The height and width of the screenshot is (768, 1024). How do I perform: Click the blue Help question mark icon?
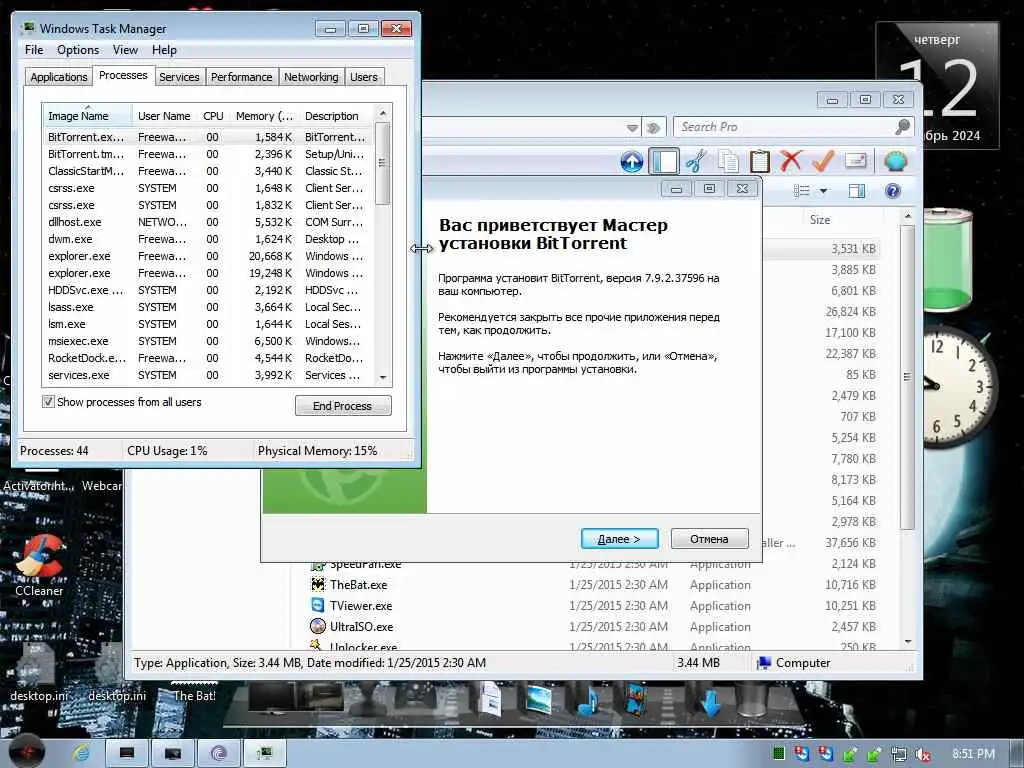click(x=893, y=191)
